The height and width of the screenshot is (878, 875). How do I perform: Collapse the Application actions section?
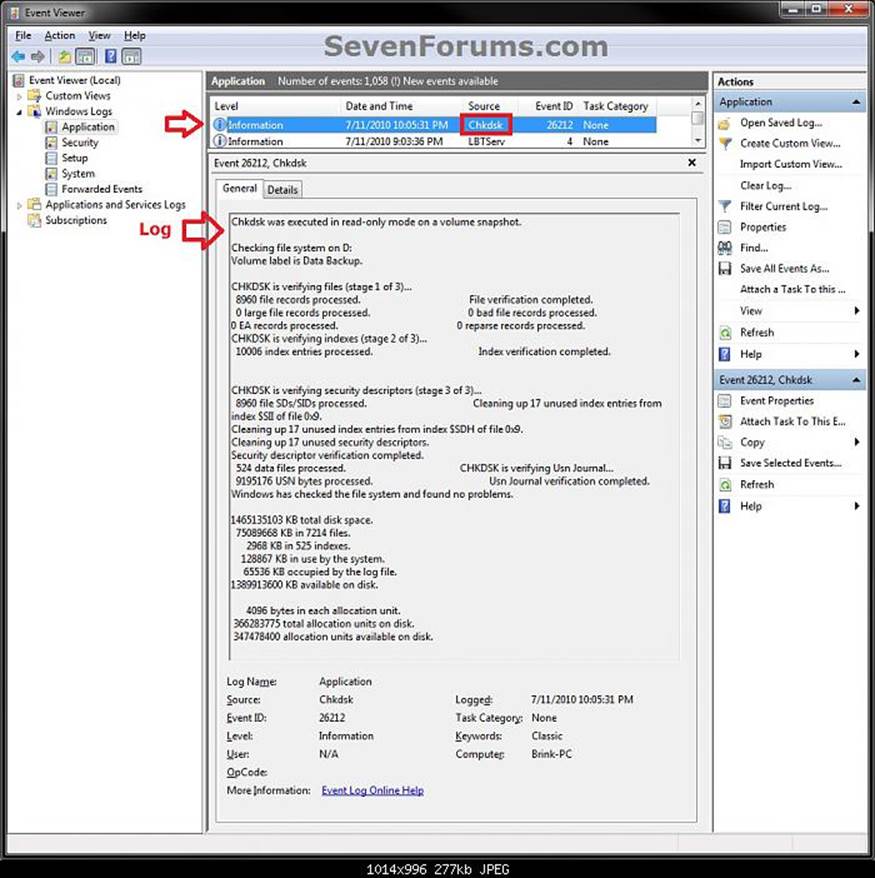point(856,102)
